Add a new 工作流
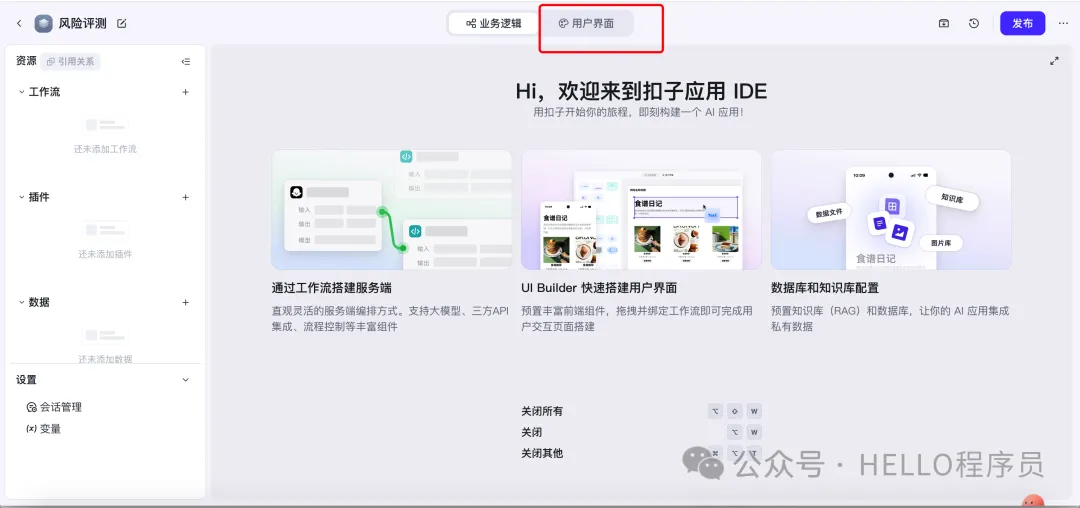Image resolution: width=1080 pixels, height=508 pixels. pyautogui.click(x=185, y=92)
